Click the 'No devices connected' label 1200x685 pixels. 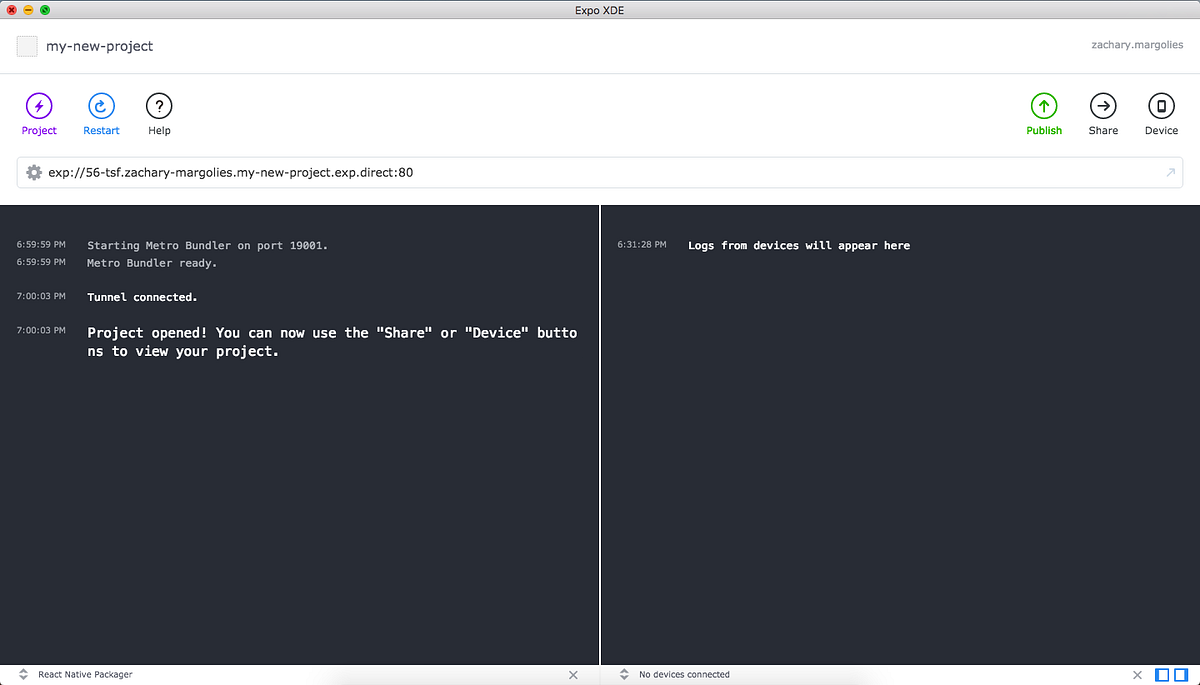click(x=684, y=675)
